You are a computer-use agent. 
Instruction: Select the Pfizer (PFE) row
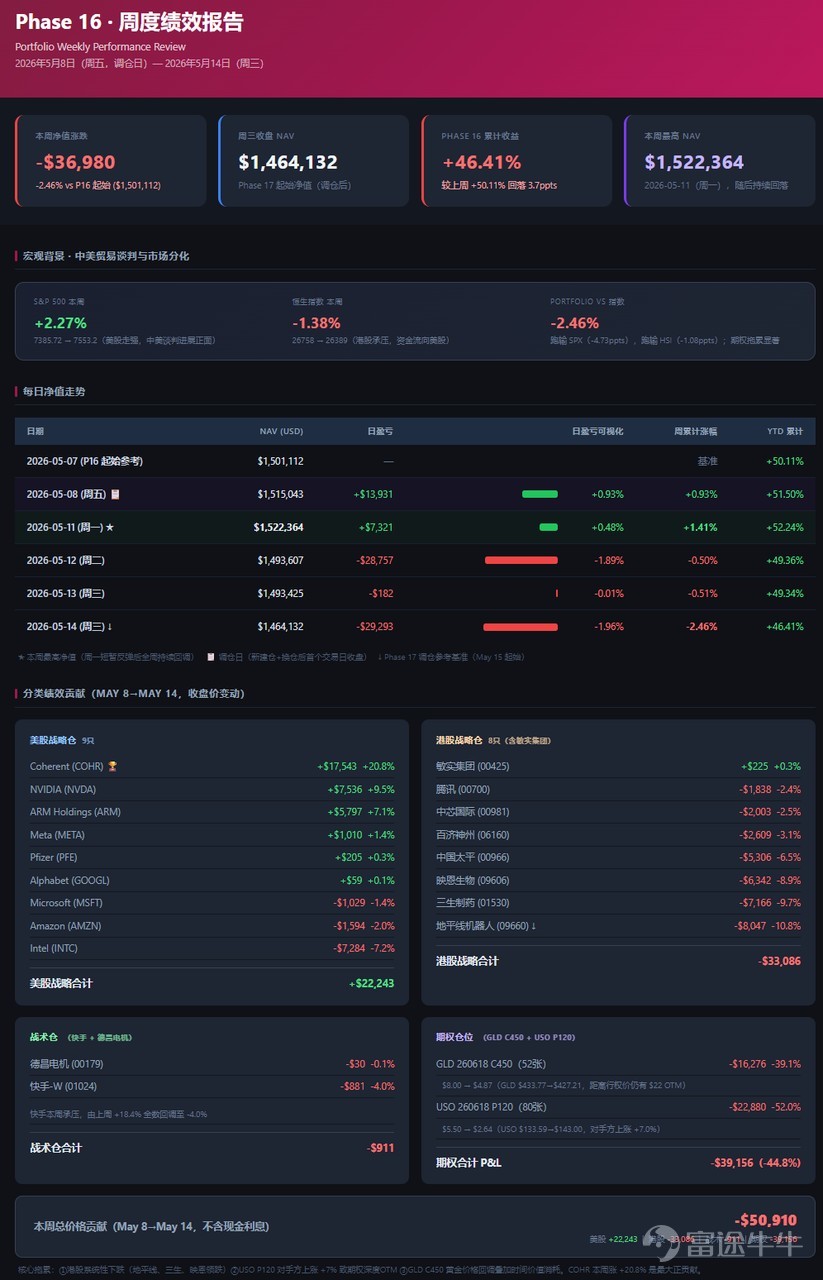[x=212, y=858]
